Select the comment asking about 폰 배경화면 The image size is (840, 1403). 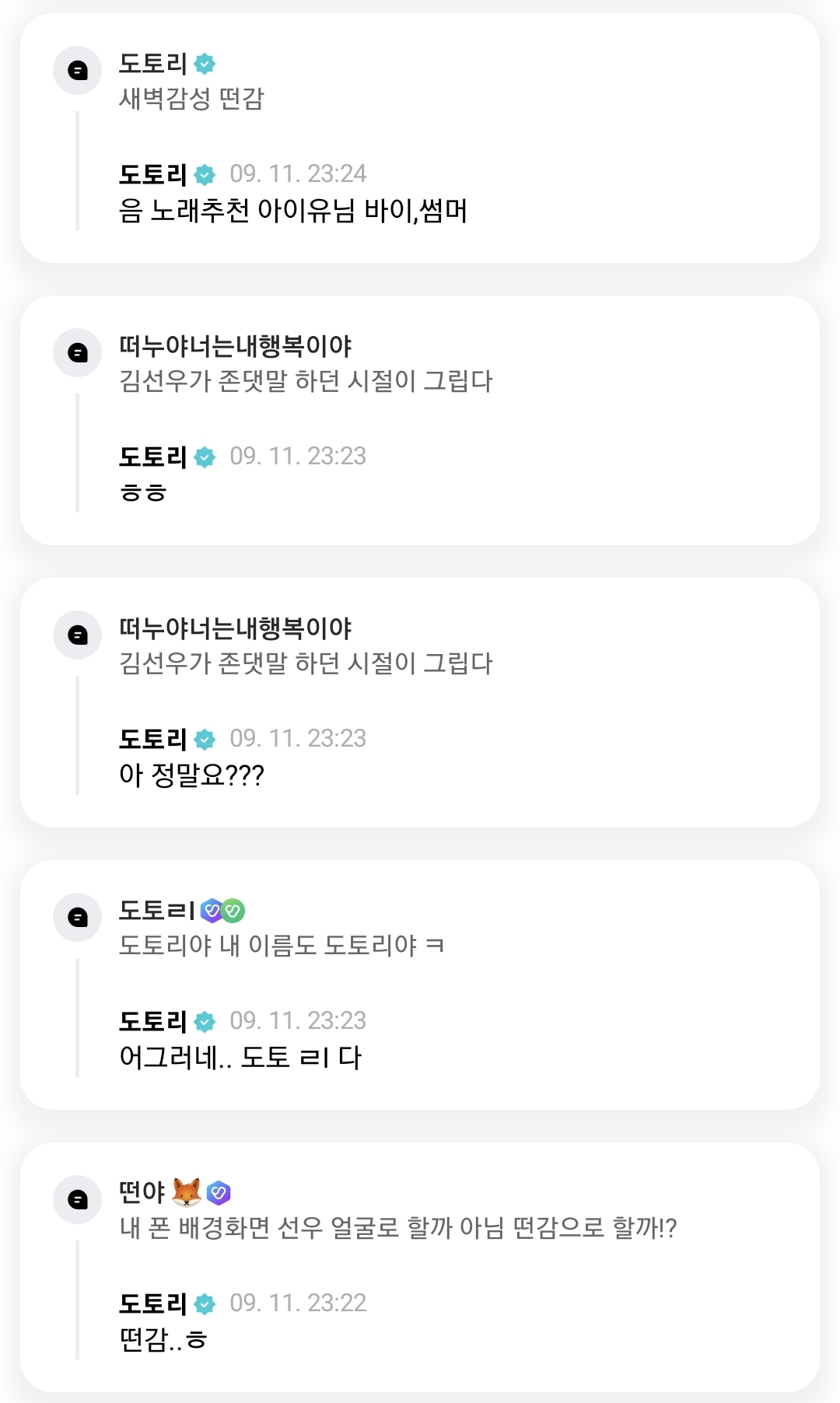click(x=397, y=1229)
